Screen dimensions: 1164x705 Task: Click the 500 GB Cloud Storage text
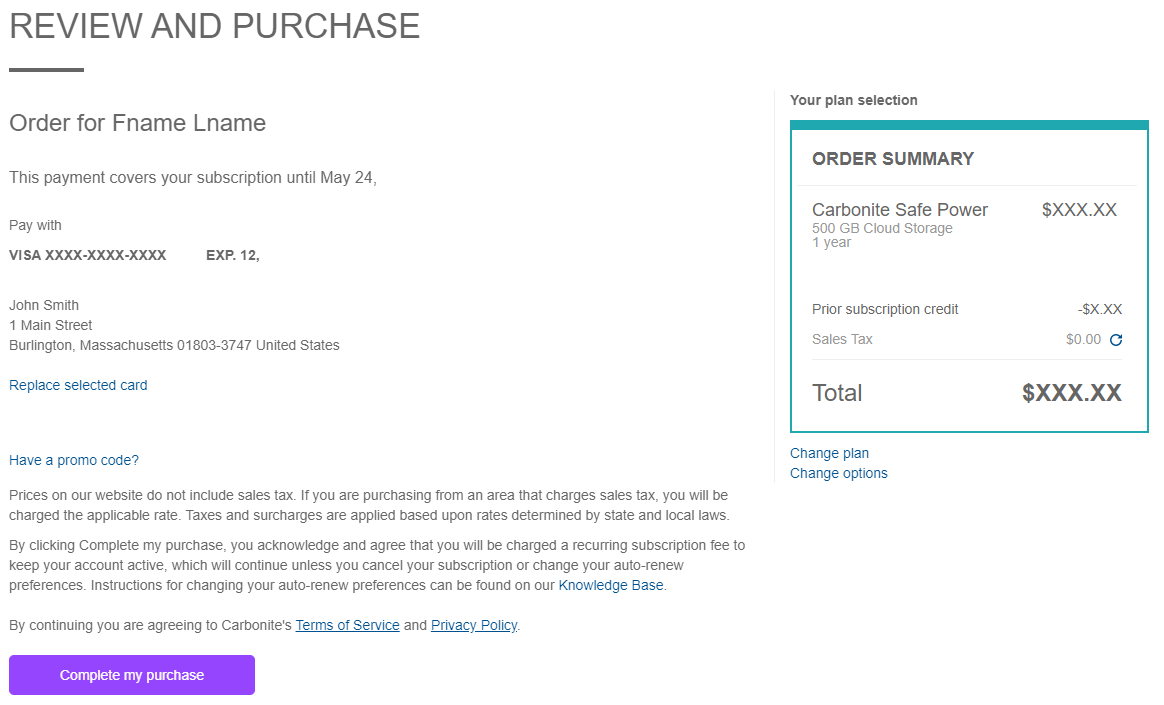click(882, 228)
